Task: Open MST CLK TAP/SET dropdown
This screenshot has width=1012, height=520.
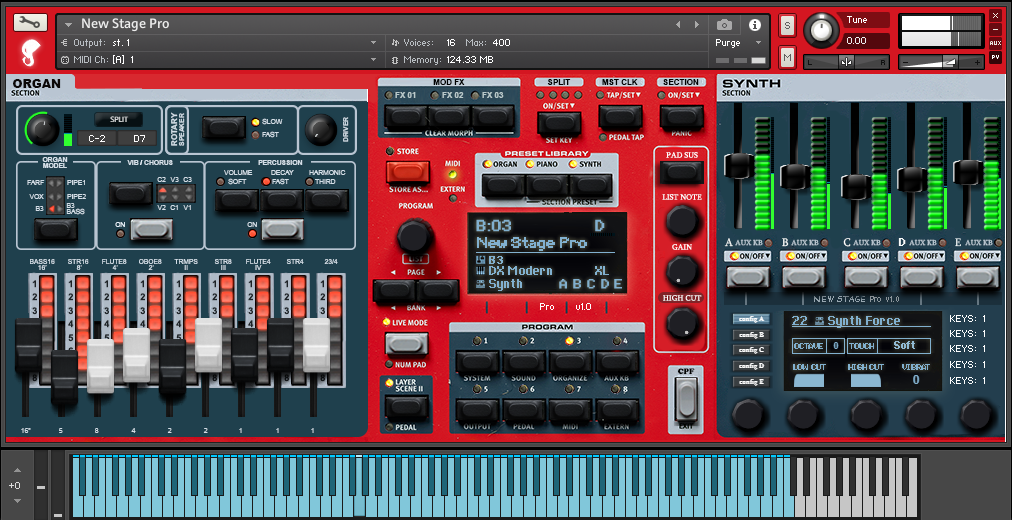Action: click(x=623, y=95)
